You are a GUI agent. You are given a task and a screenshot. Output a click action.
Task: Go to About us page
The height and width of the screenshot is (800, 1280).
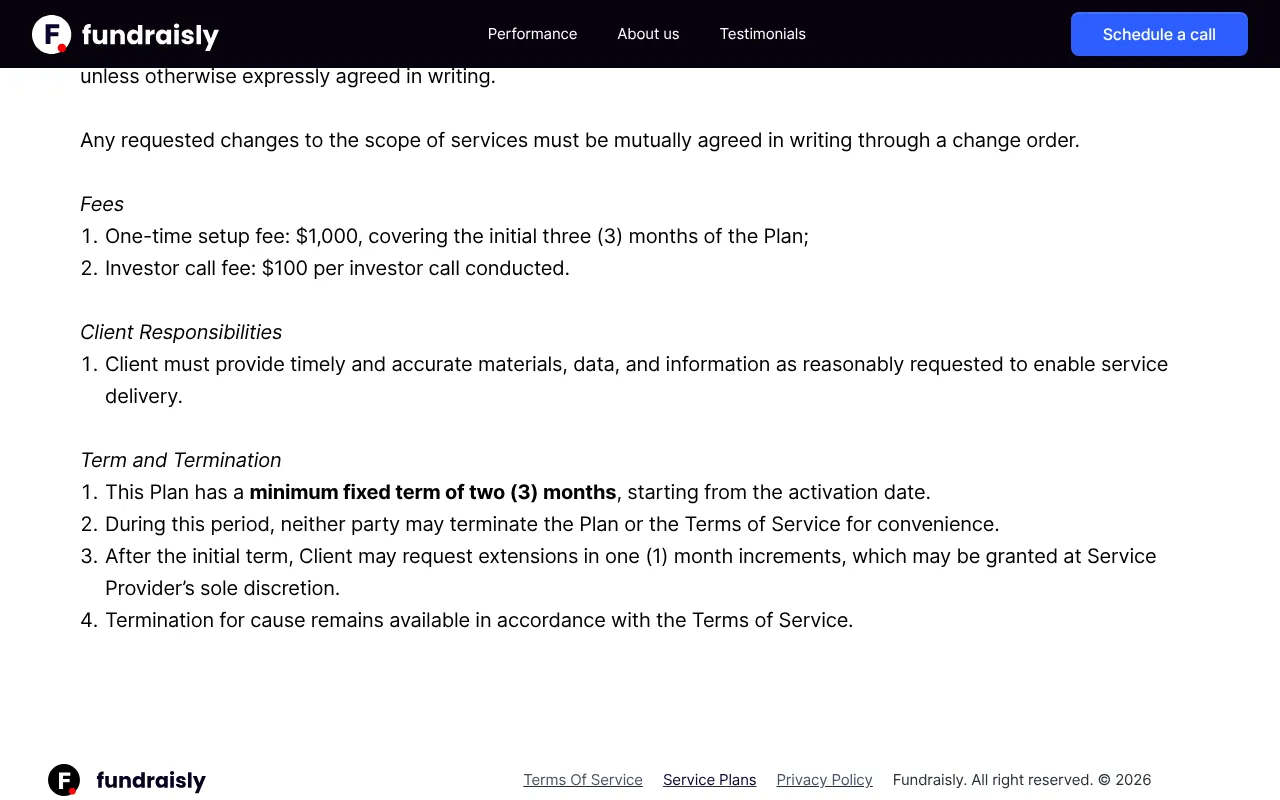coord(648,34)
